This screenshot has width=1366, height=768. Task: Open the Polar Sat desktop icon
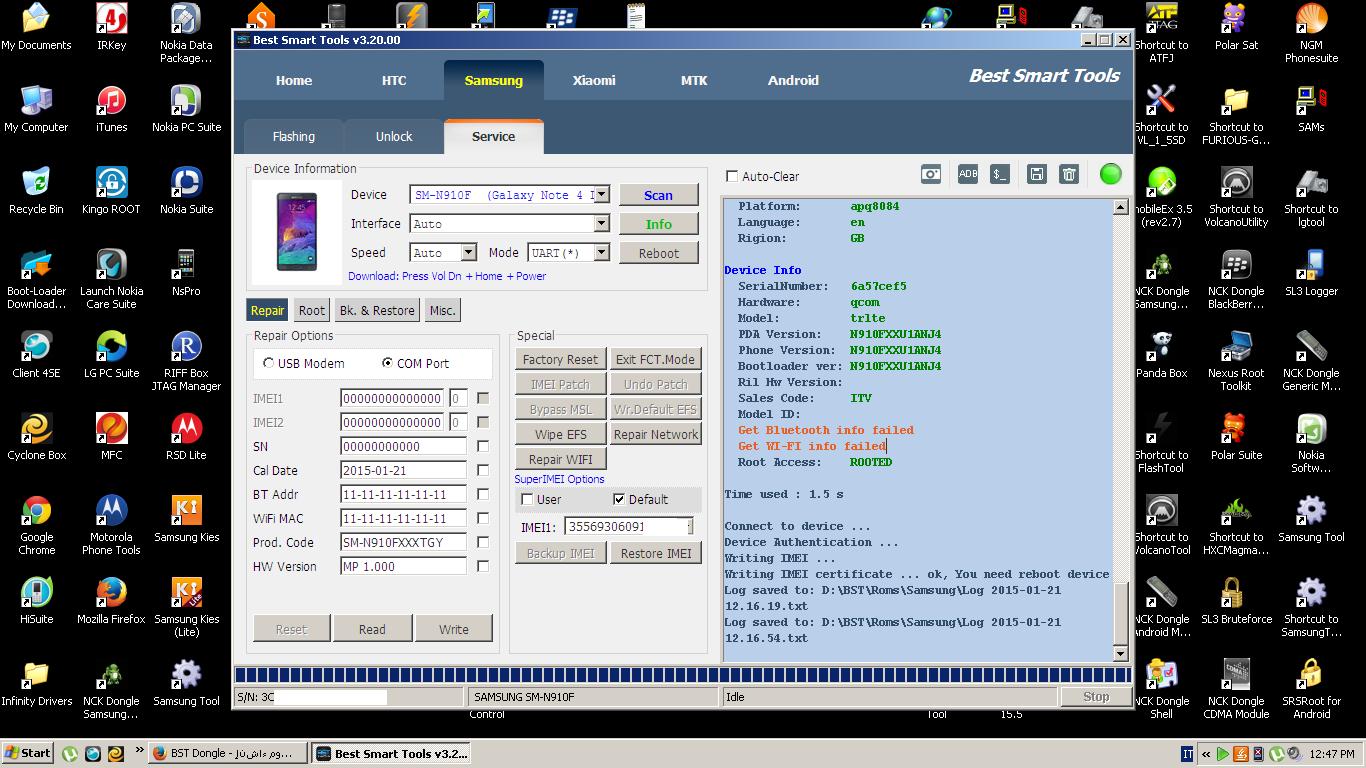coord(1236,27)
